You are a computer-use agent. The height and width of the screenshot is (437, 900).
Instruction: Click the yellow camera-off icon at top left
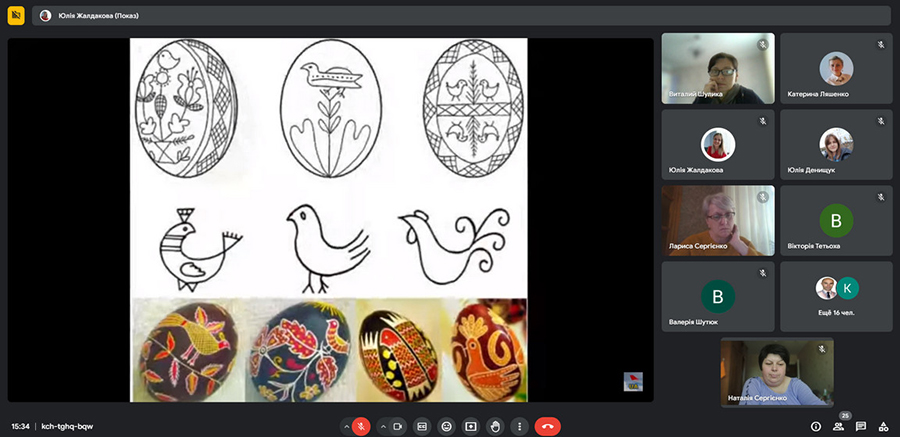tap(16, 16)
